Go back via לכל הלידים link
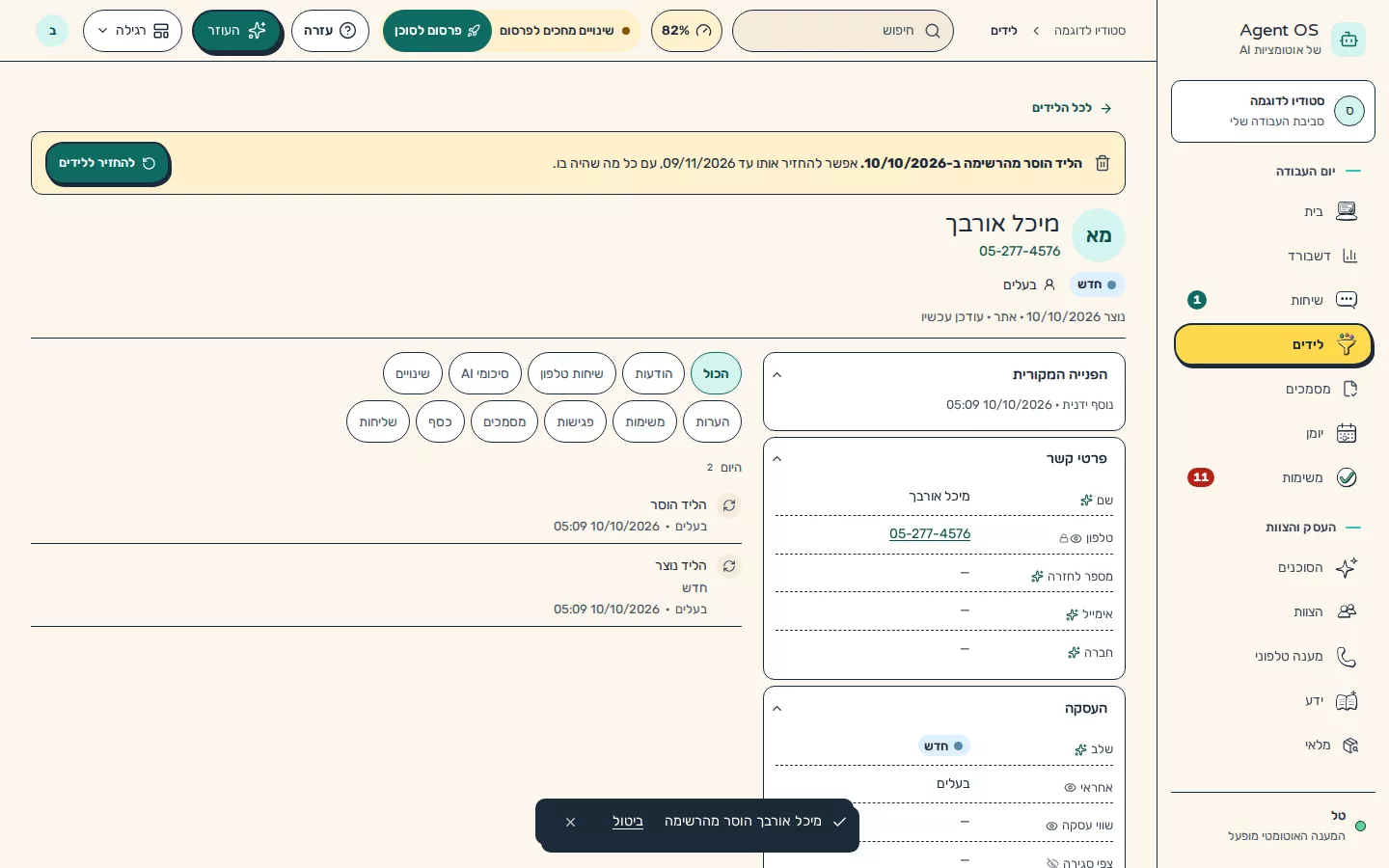The image size is (1389, 868). pyautogui.click(x=1072, y=108)
